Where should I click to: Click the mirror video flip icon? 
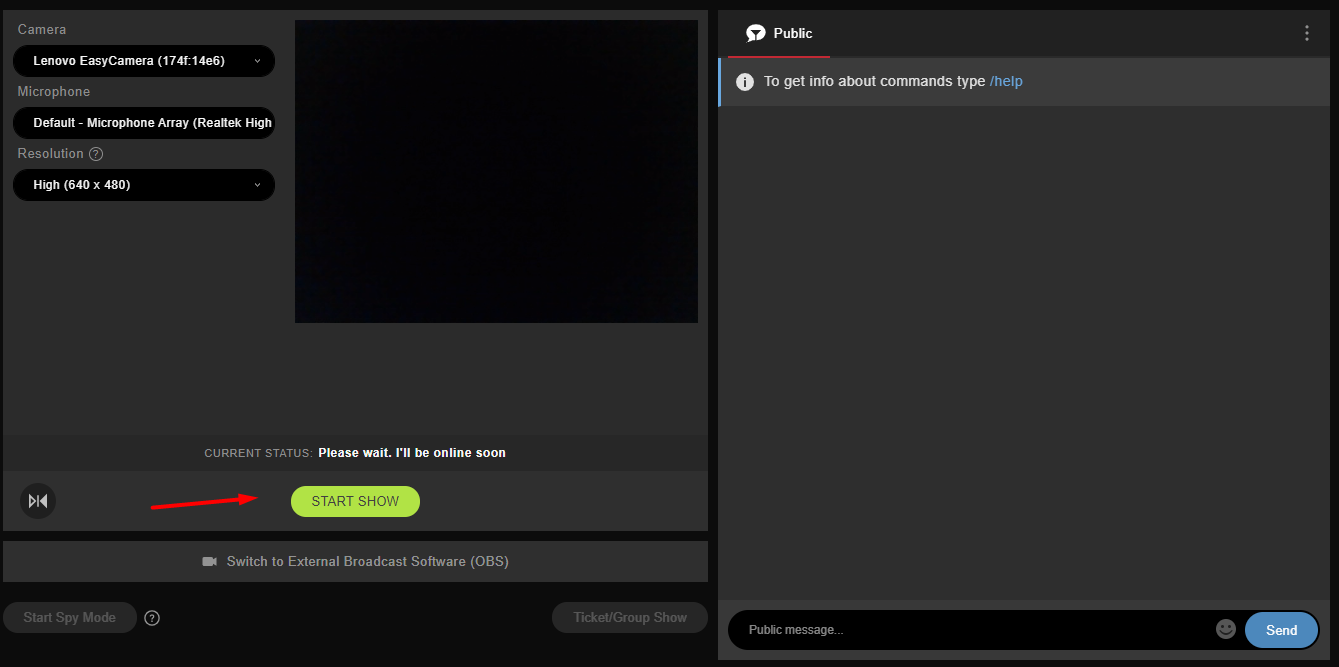38,501
